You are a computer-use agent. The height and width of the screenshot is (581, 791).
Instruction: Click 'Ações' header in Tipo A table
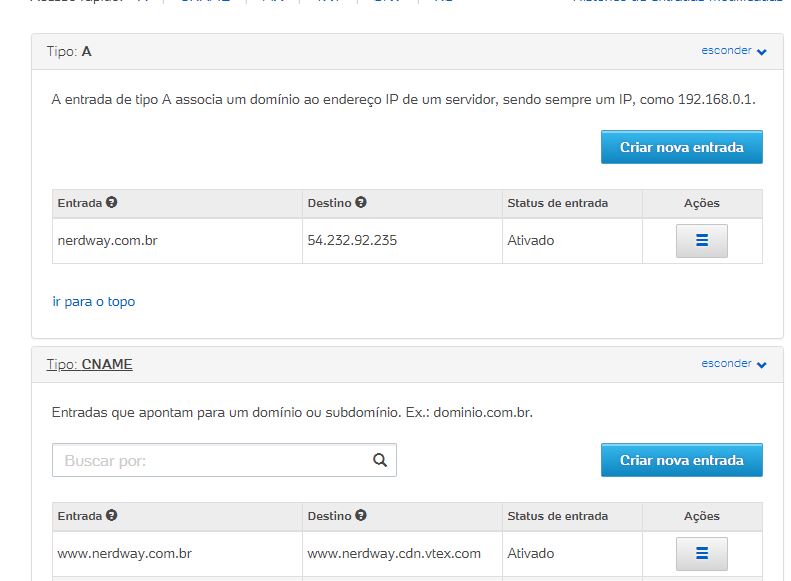pos(702,203)
